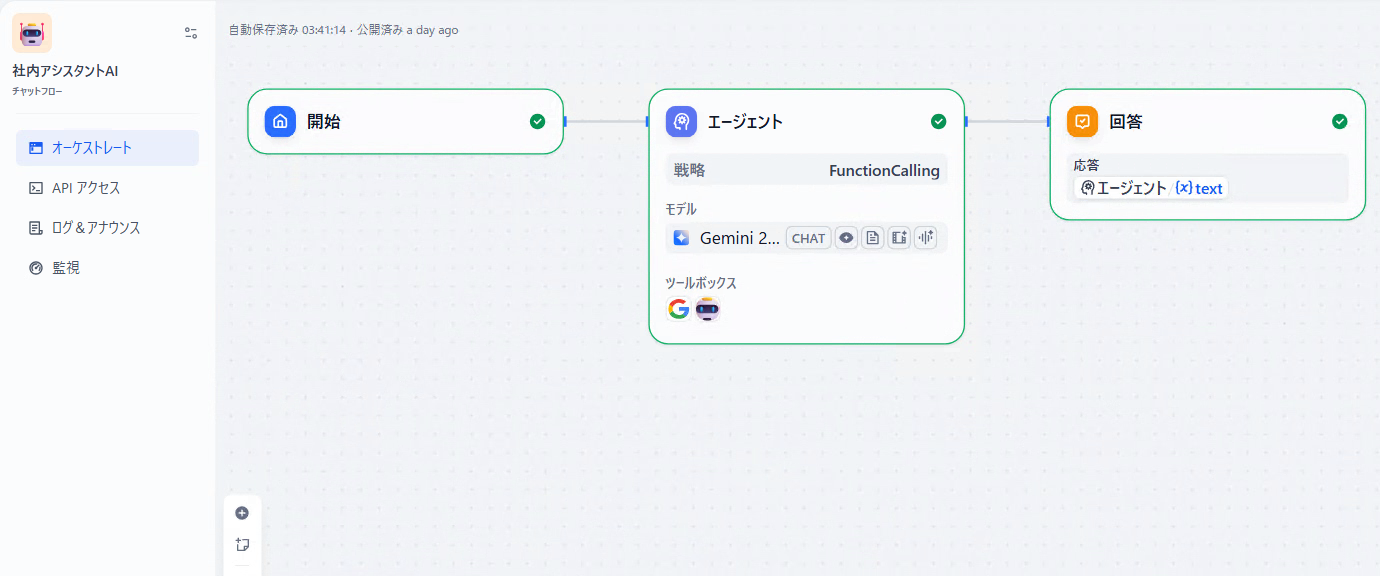Click the input handle of エージェント node
Image resolution: width=1380 pixels, height=576 pixels.
648,122
